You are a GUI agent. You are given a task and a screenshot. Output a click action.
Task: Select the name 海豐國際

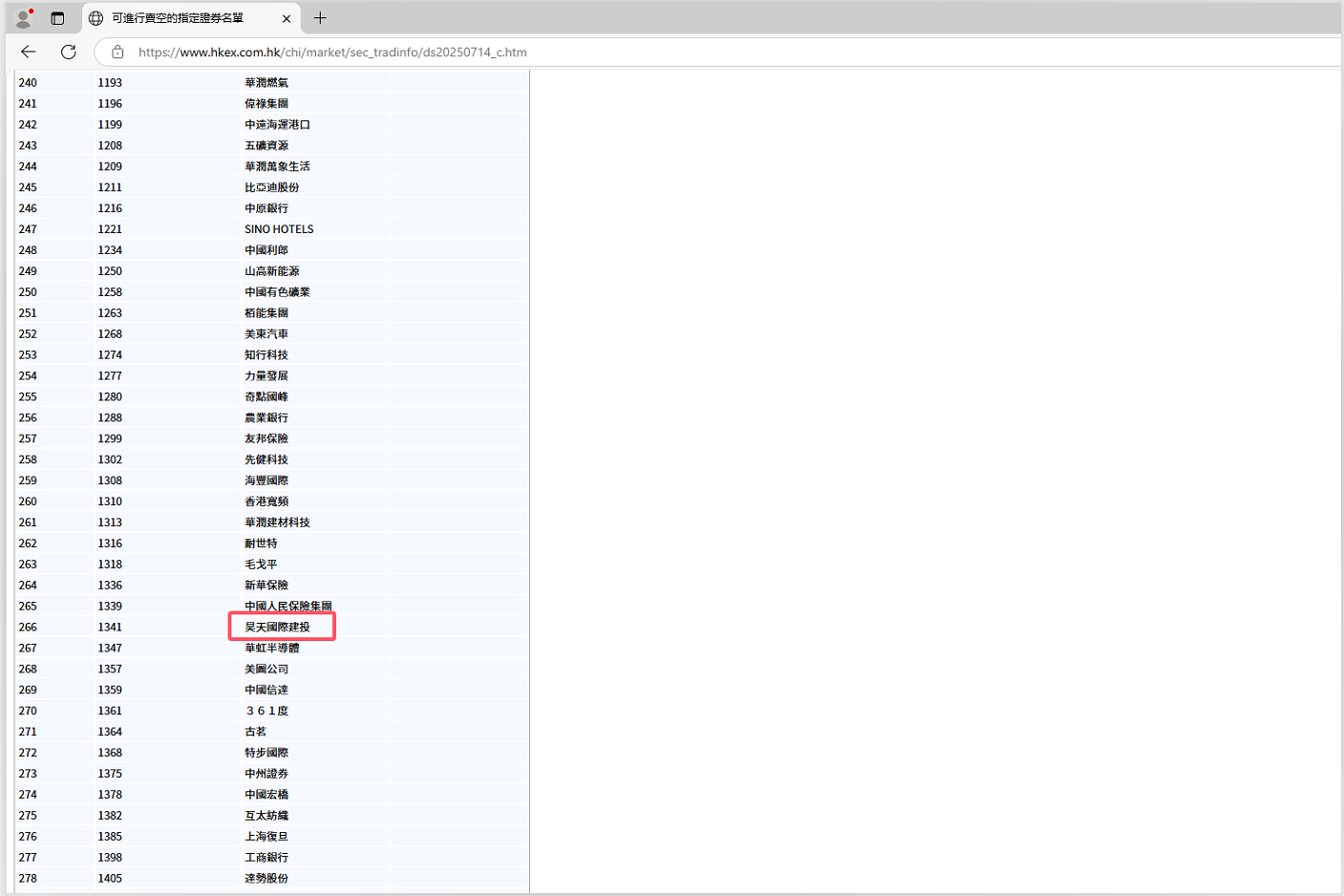pyautogui.click(x=267, y=481)
